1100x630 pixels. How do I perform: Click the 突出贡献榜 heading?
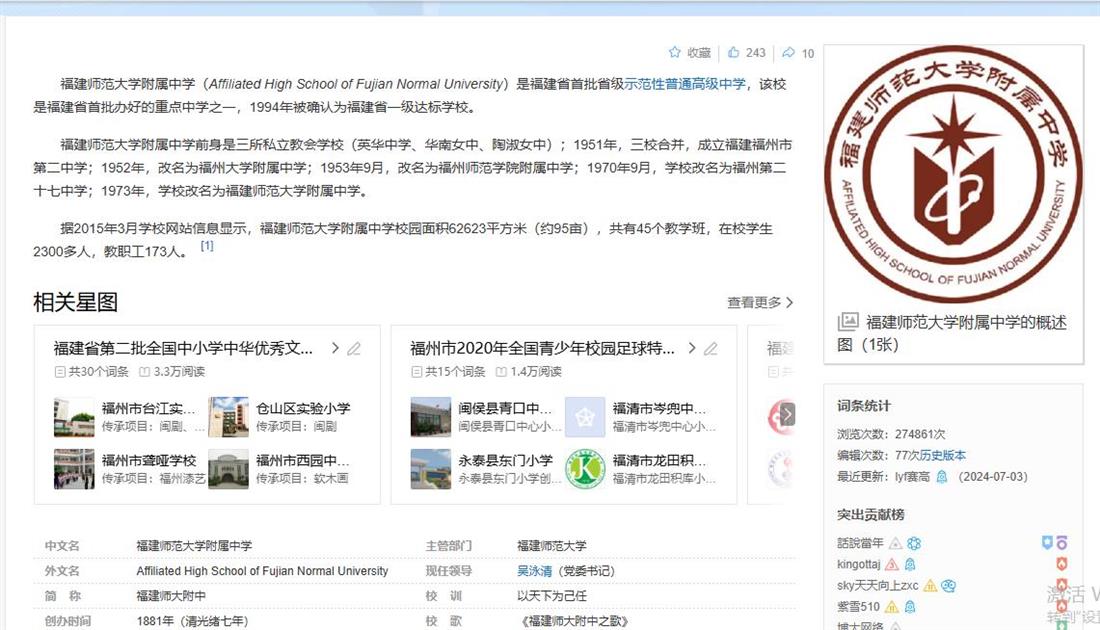point(871,515)
